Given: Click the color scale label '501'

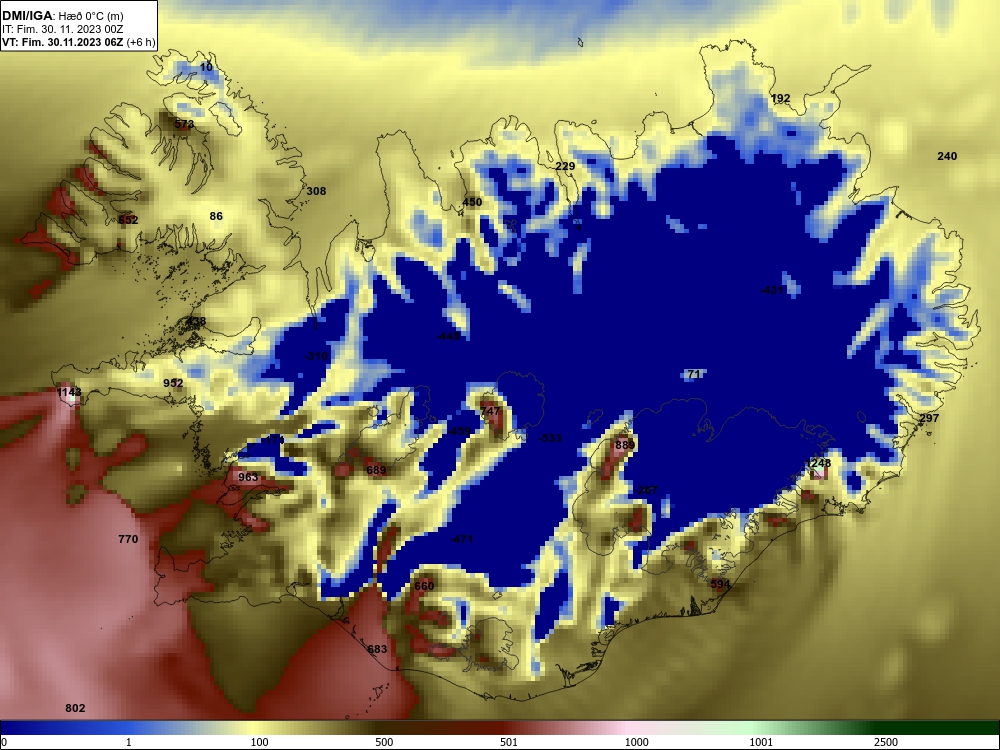Looking at the screenshot, I should pyautogui.click(x=508, y=742).
